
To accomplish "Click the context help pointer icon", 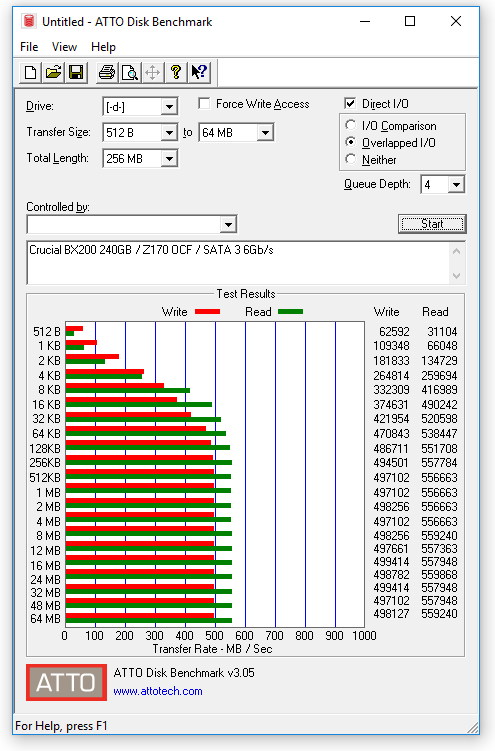I will point(199,72).
